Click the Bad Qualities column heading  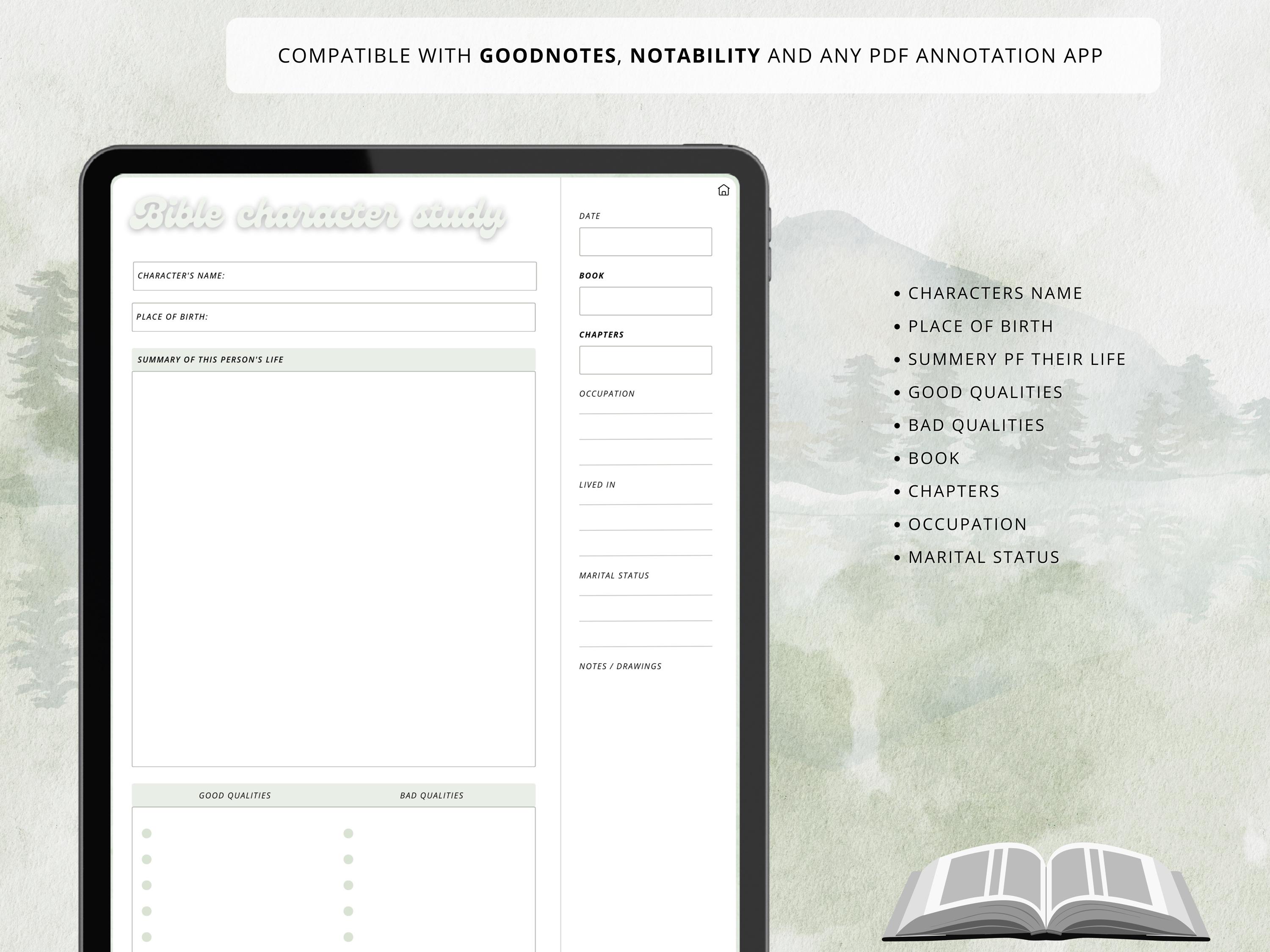pyautogui.click(x=432, y=795)
